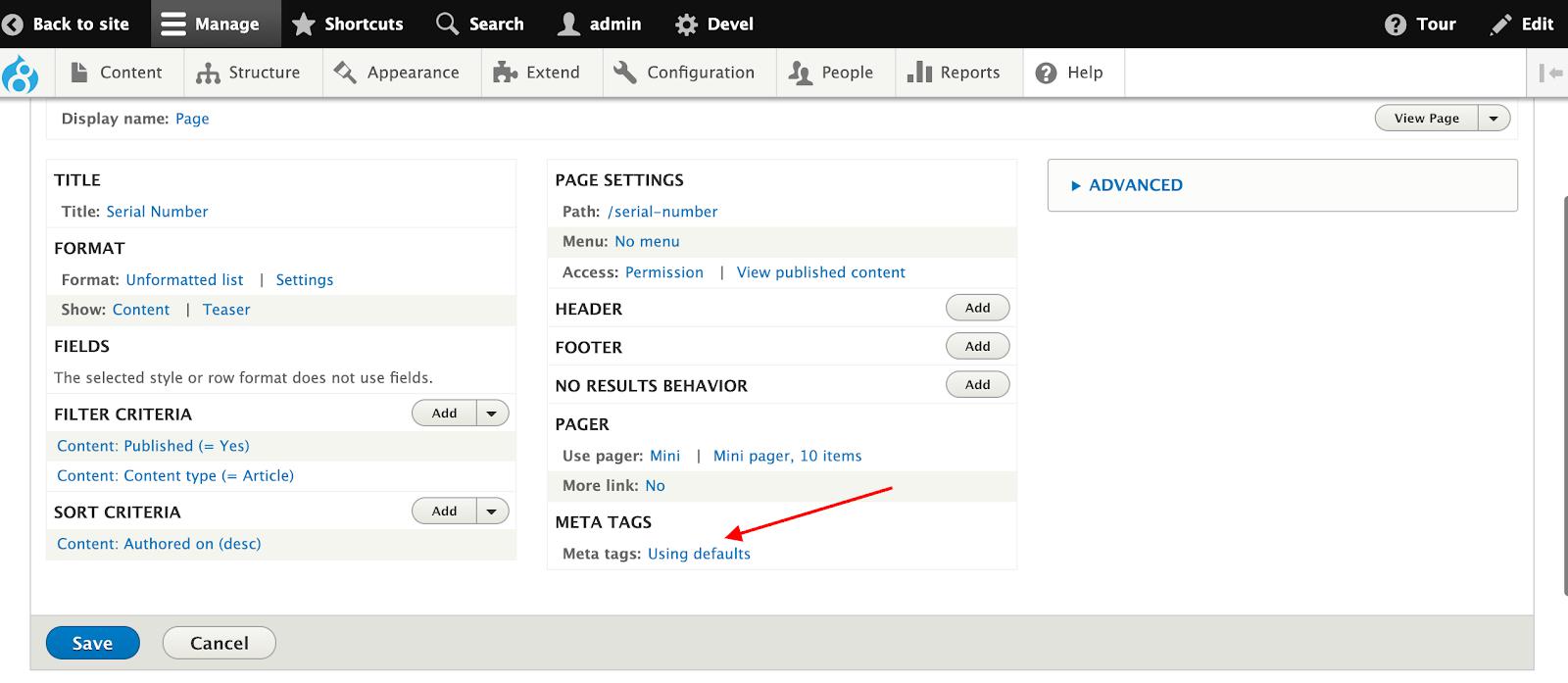Add a Header to the view
The image size is (1568, 683).
click(977, 308)
